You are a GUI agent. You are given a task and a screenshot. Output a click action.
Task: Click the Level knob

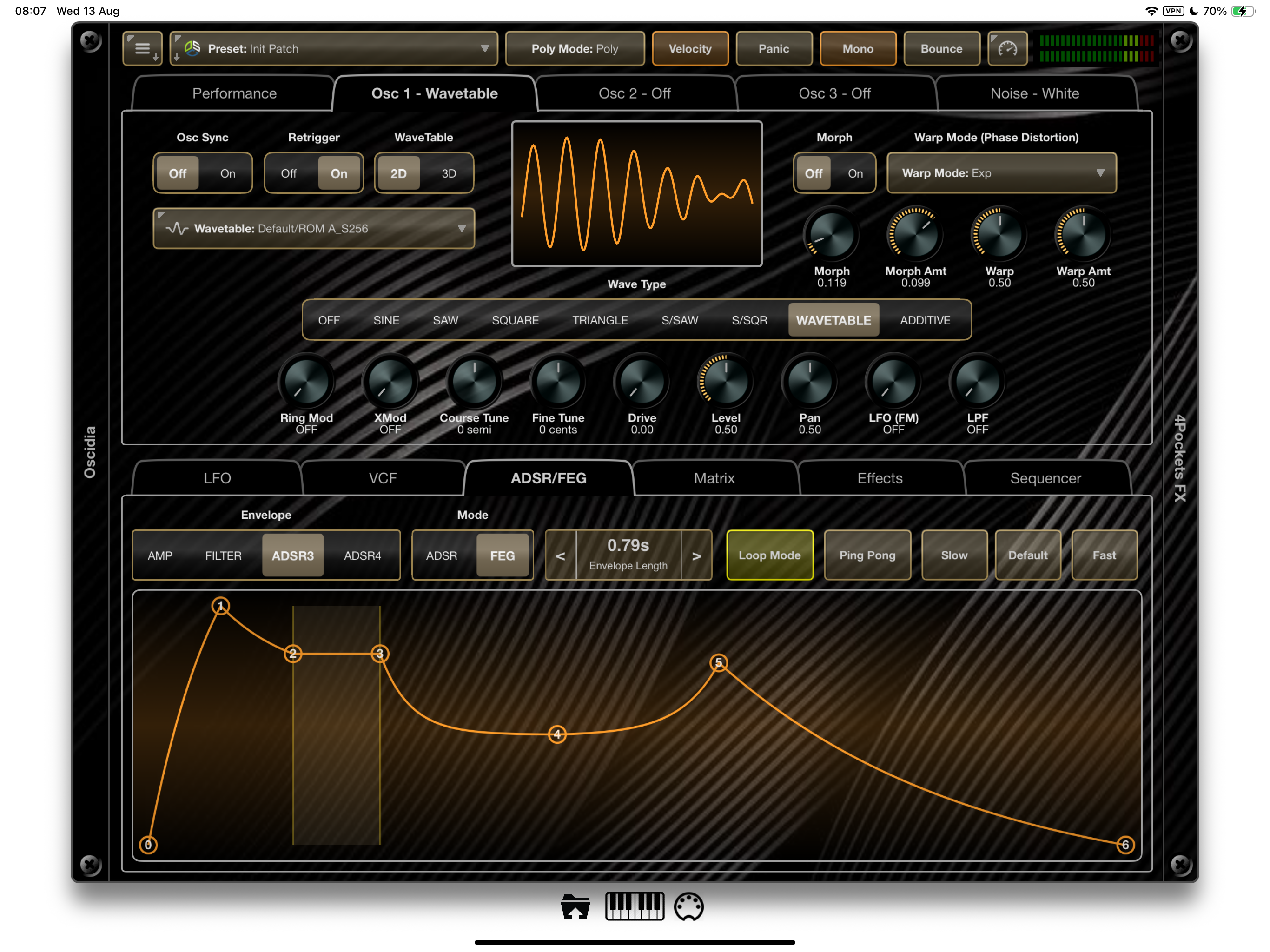tap(726, 381)
